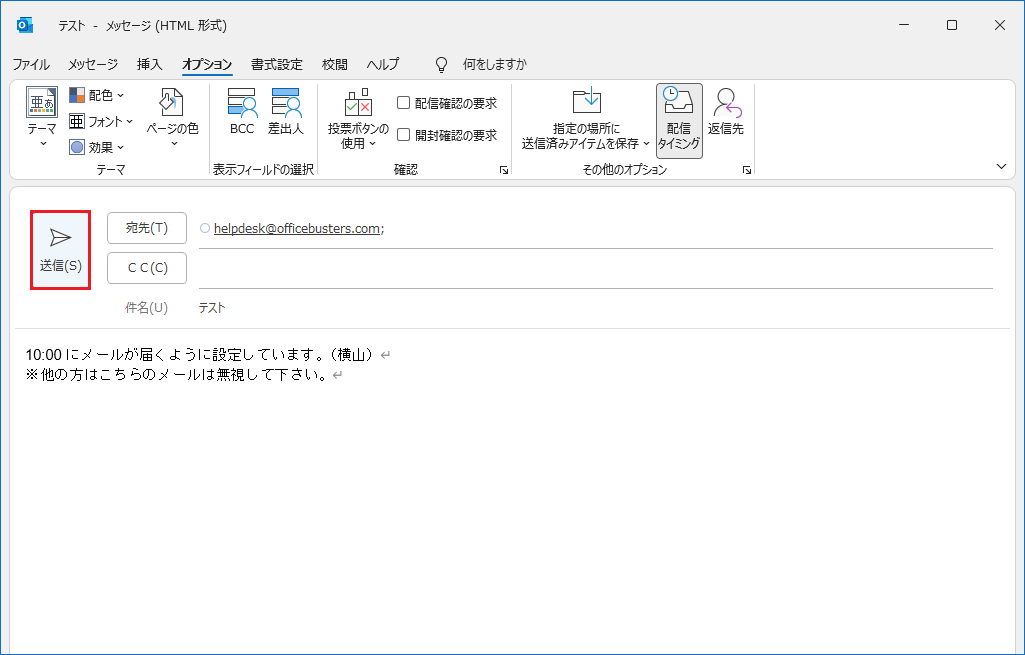1025x655 pixels.
Task: Show the From (差出人) field
Action: [285, 111]
